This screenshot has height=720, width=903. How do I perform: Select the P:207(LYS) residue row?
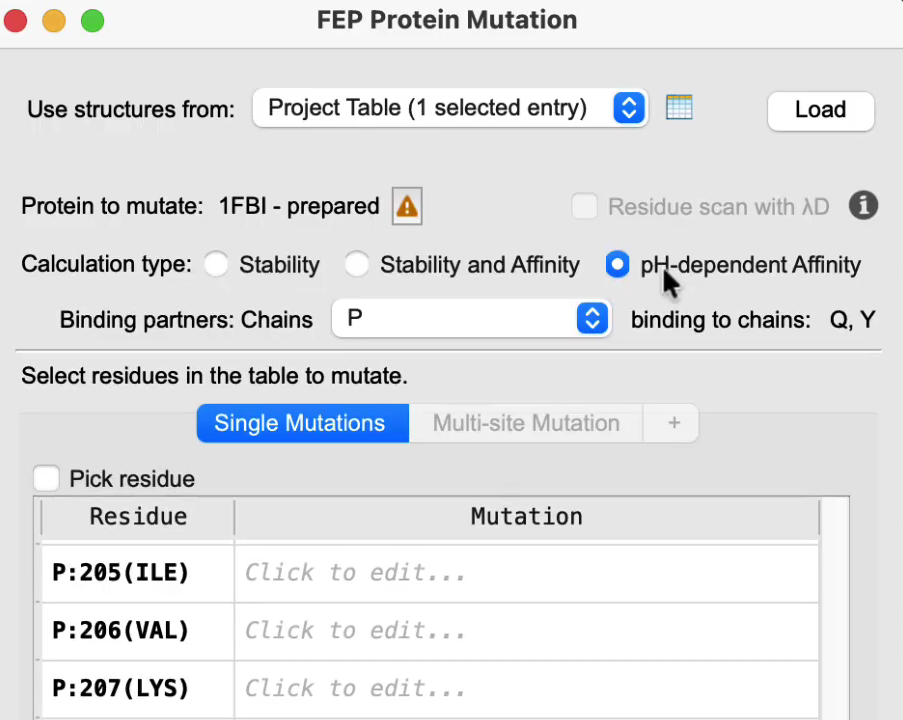[x=429, y=689]
